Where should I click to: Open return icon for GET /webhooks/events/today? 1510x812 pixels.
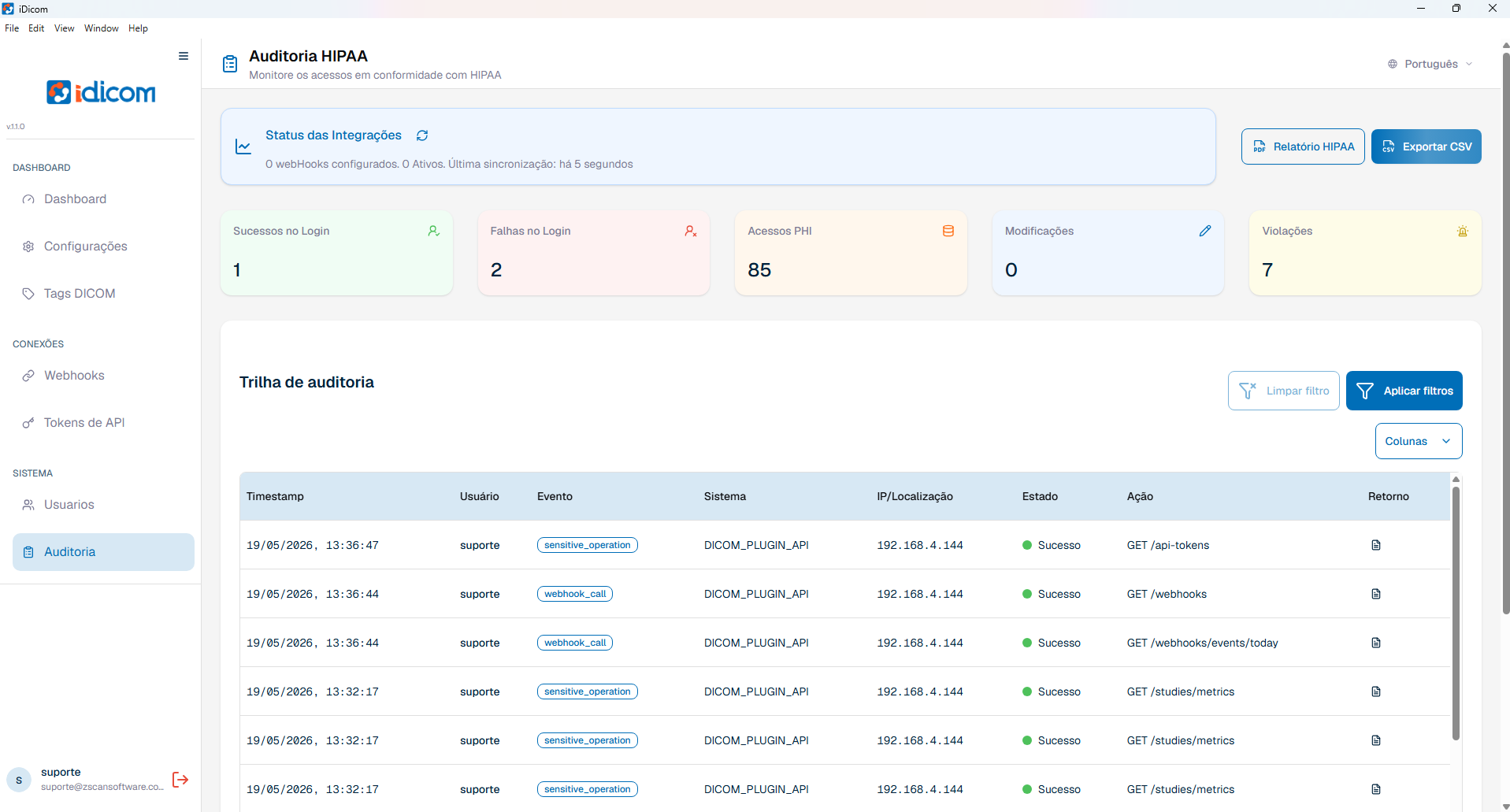click(x=1376, y=643)
